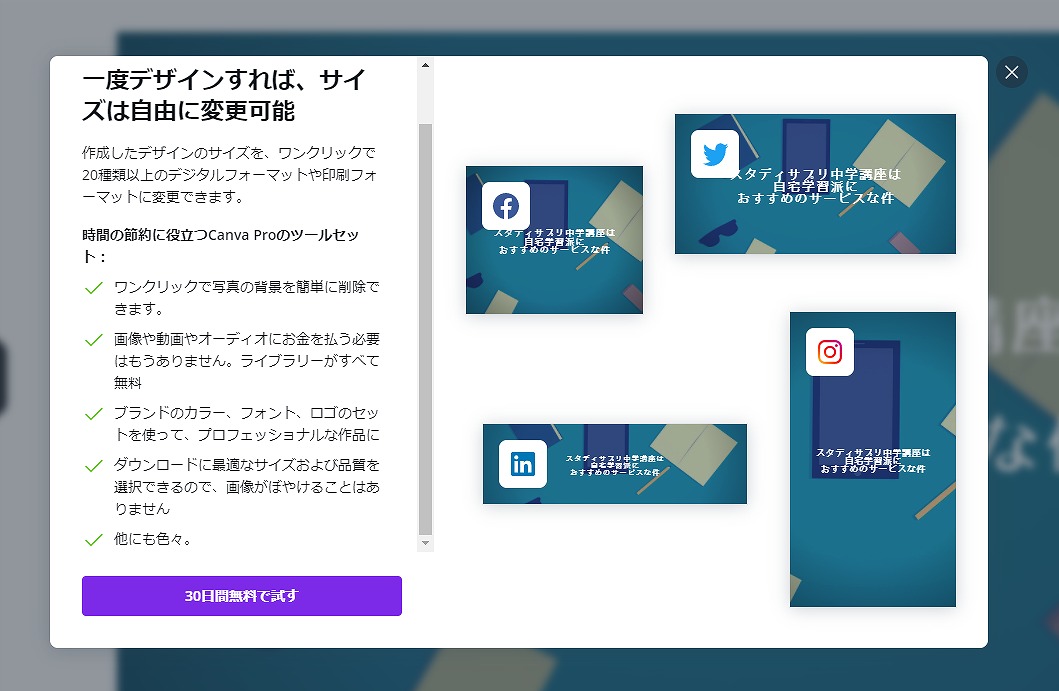Screen dimensions: 1059x691
Task: Click the text 他にも色々。
Action: click(x=153, y=539)
